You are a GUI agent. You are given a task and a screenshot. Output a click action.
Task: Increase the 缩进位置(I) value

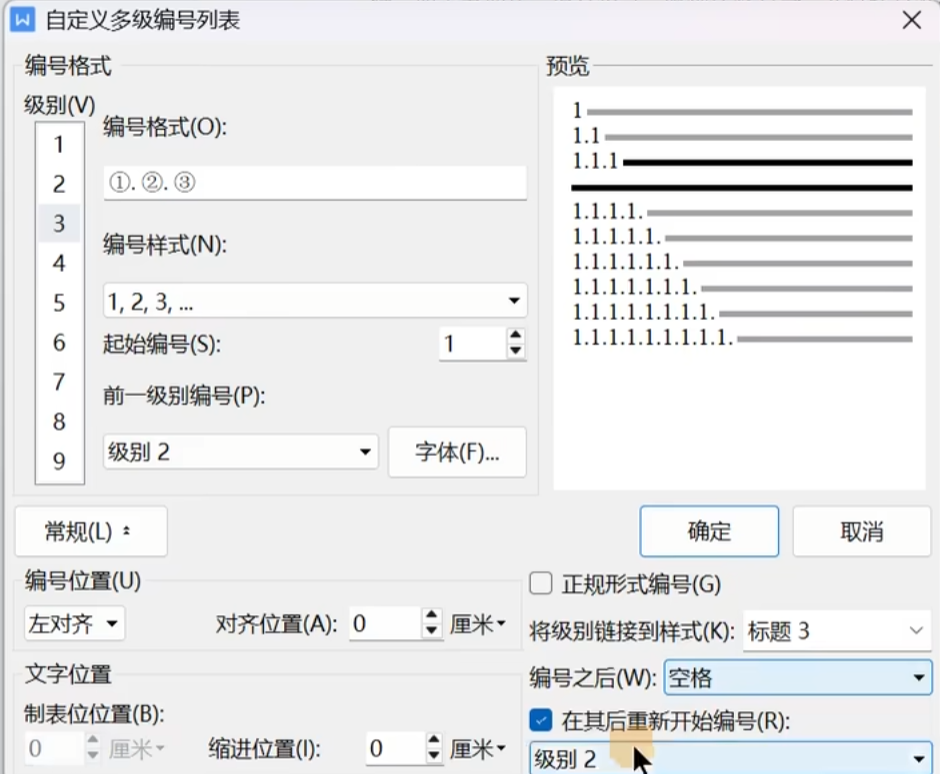pyautogui.click(x=434, y=740)
